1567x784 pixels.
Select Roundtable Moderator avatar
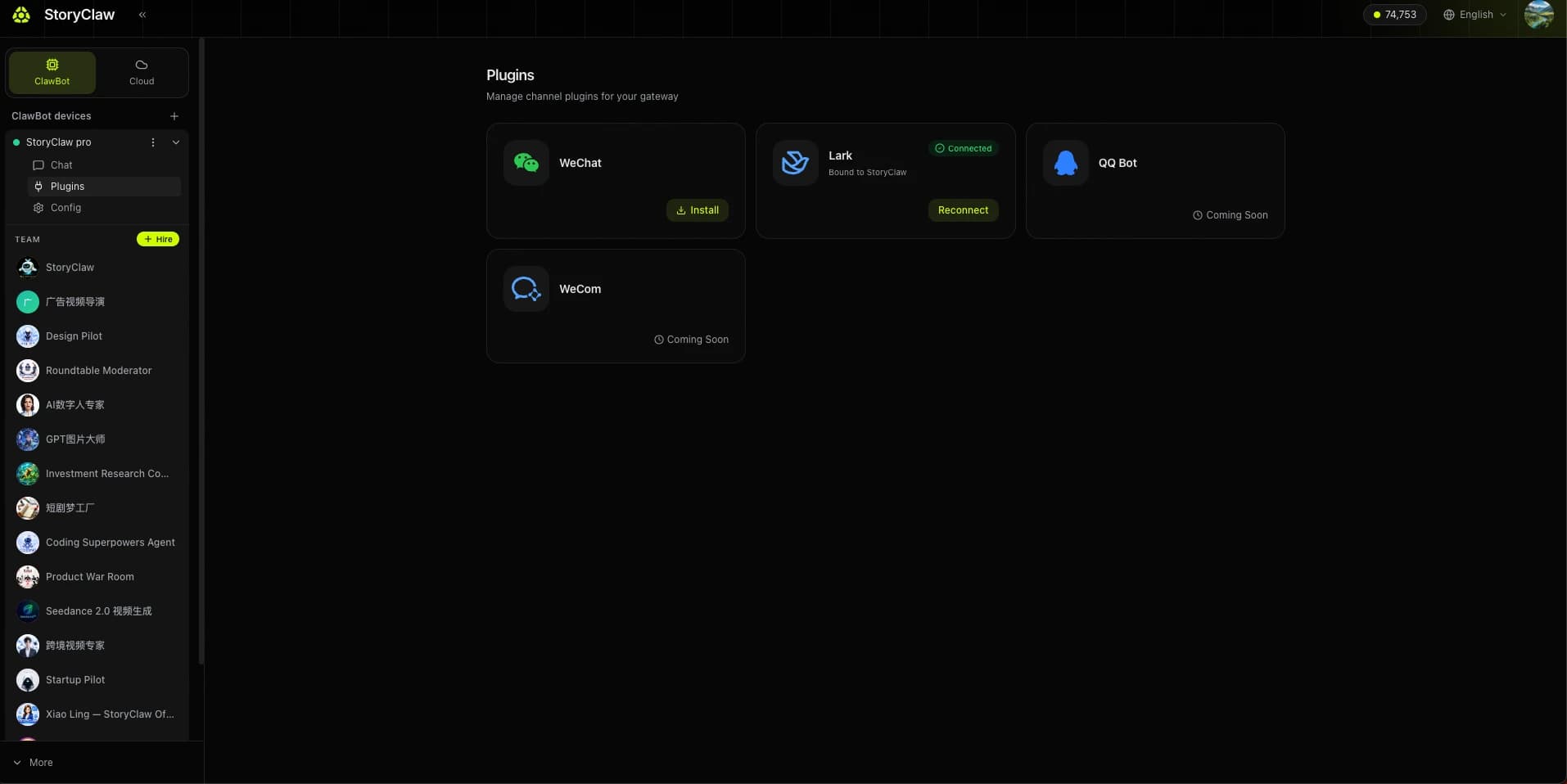tap(28, 371)
